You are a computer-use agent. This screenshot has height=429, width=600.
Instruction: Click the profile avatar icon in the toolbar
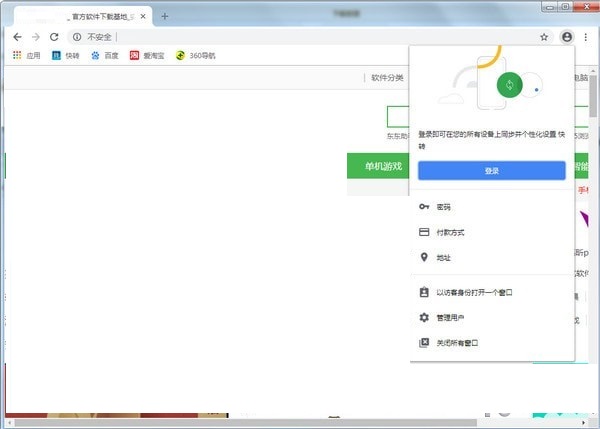point(567,37)
